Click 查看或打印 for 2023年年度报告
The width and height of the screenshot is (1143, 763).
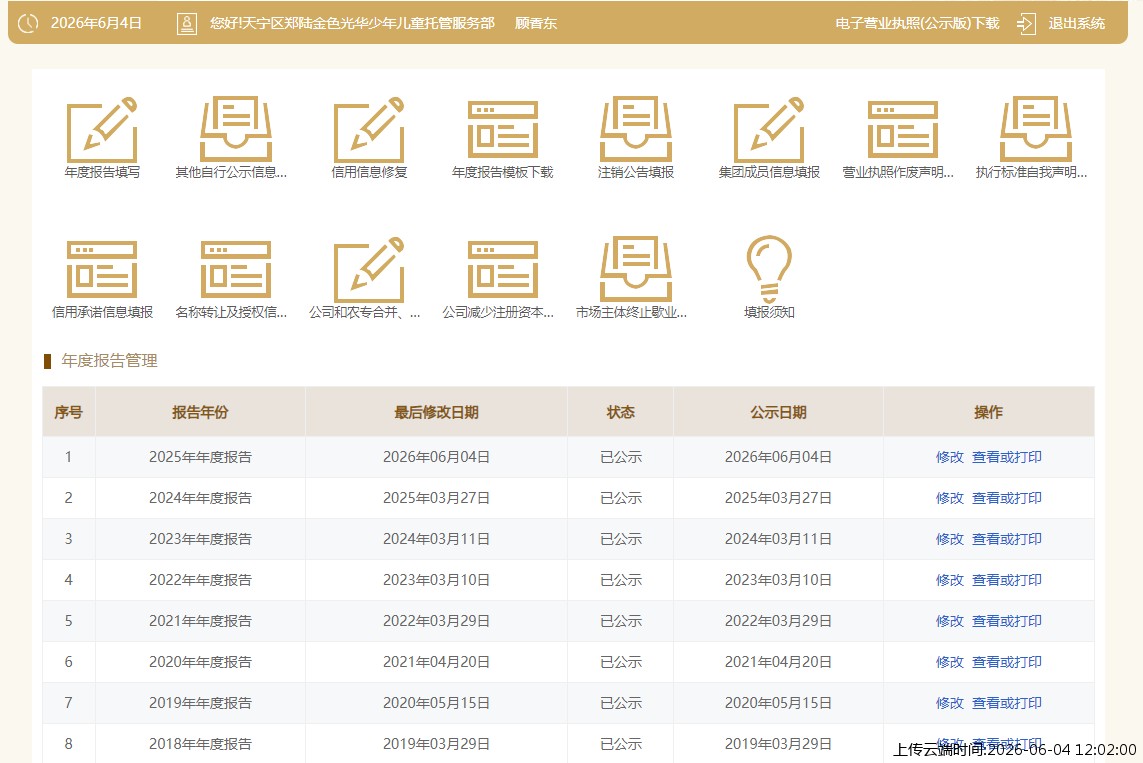1007,539
